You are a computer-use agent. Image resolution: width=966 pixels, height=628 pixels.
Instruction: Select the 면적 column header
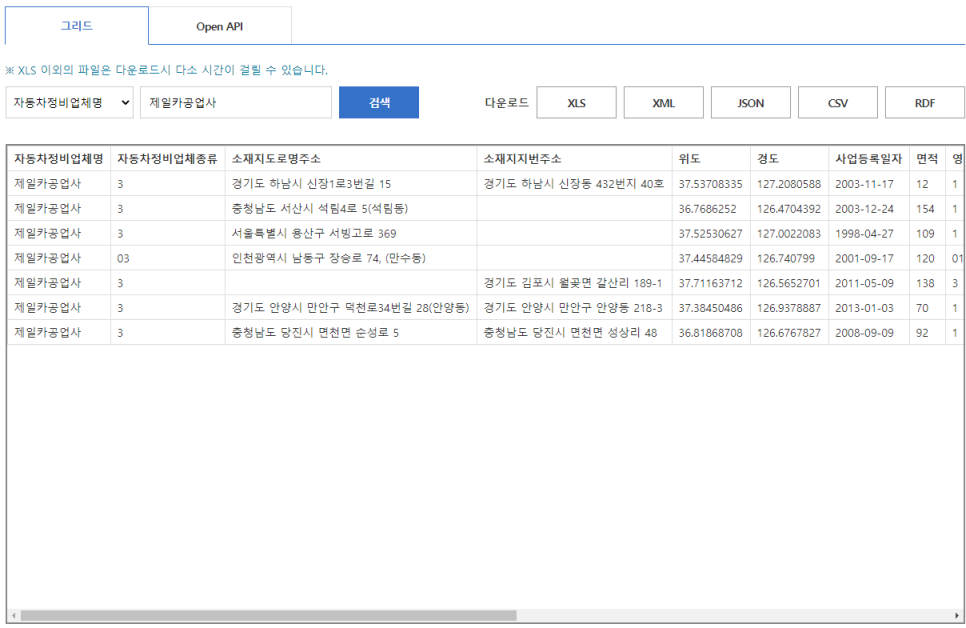pyautogui.click(x=927, y=159)
